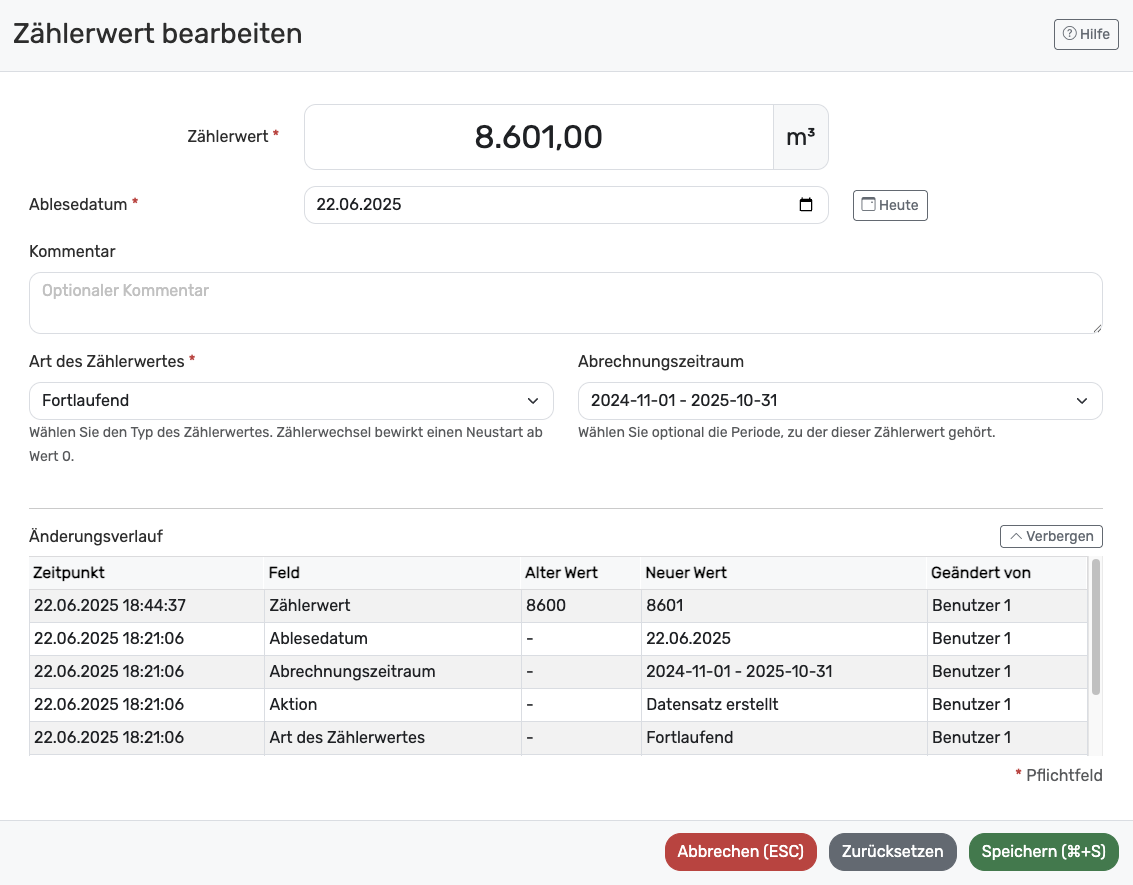The width and height of the screenshot is (1133, 885).
Task: Focus the Ablesedatum date field
Action: point(550,205)
